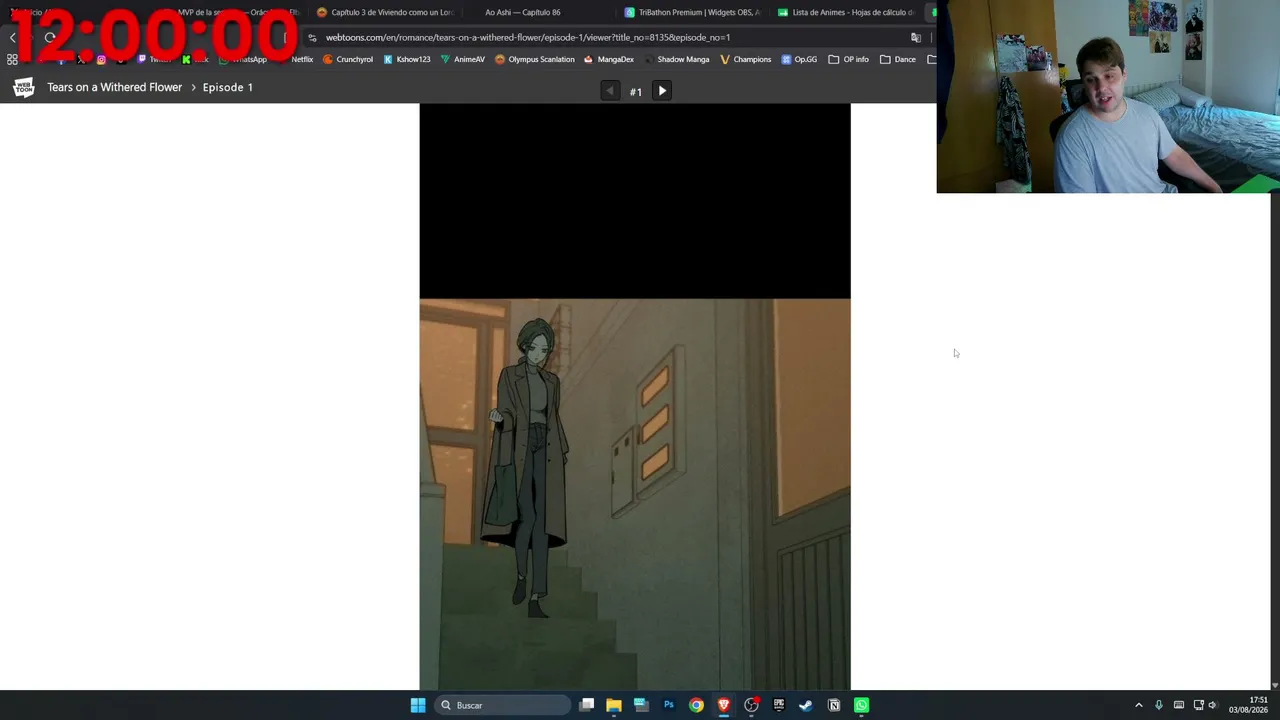View site information icon in address bar
The image size is (1280, 720).
tap(313, 38)
